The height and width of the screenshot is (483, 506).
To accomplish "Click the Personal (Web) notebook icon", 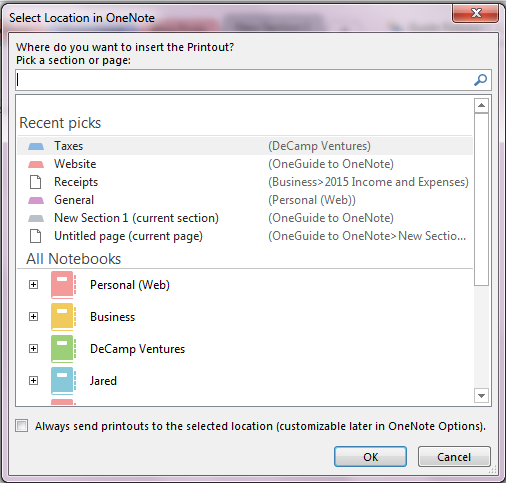I will coord(63,285).
